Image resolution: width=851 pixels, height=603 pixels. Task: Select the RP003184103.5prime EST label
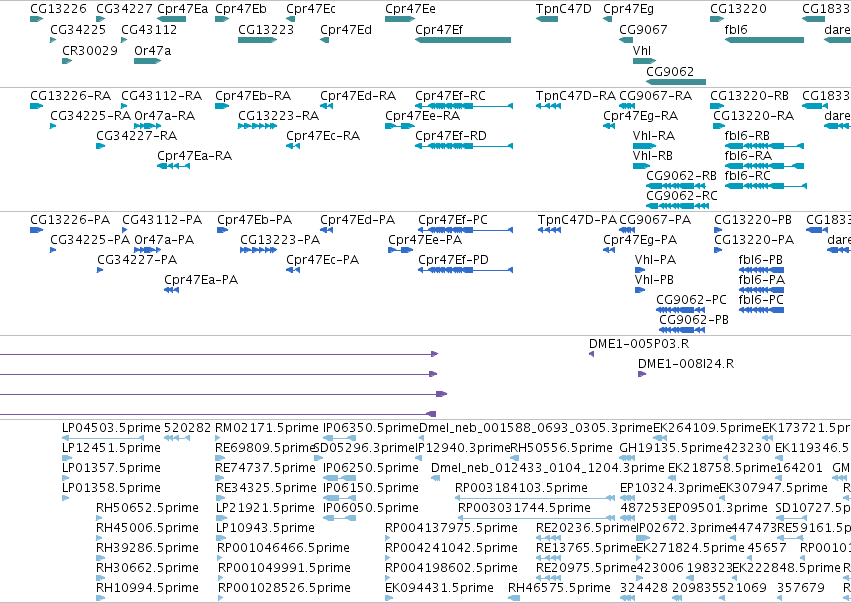521,488
